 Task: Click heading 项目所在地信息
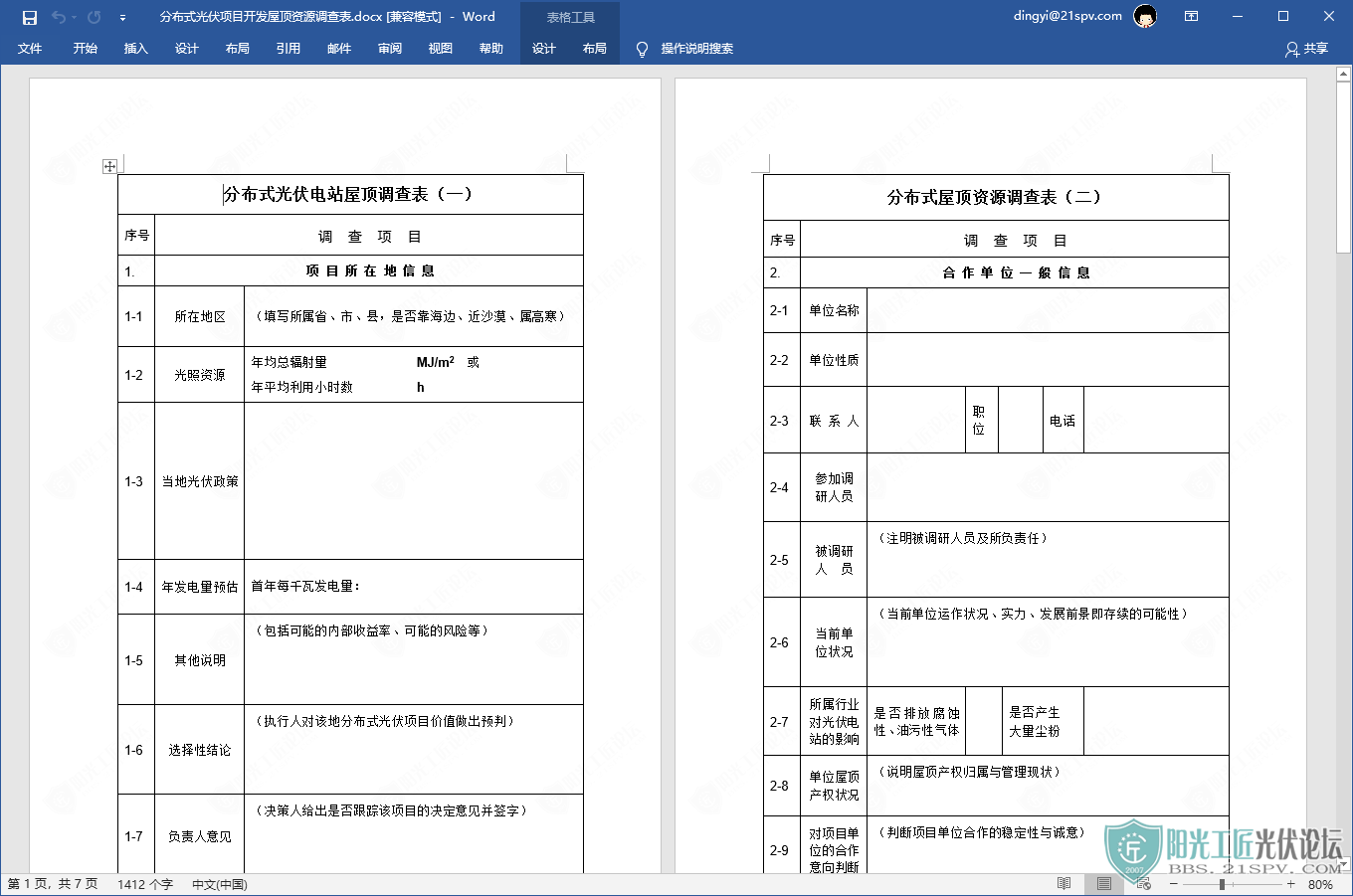click(x=370, y=270)
